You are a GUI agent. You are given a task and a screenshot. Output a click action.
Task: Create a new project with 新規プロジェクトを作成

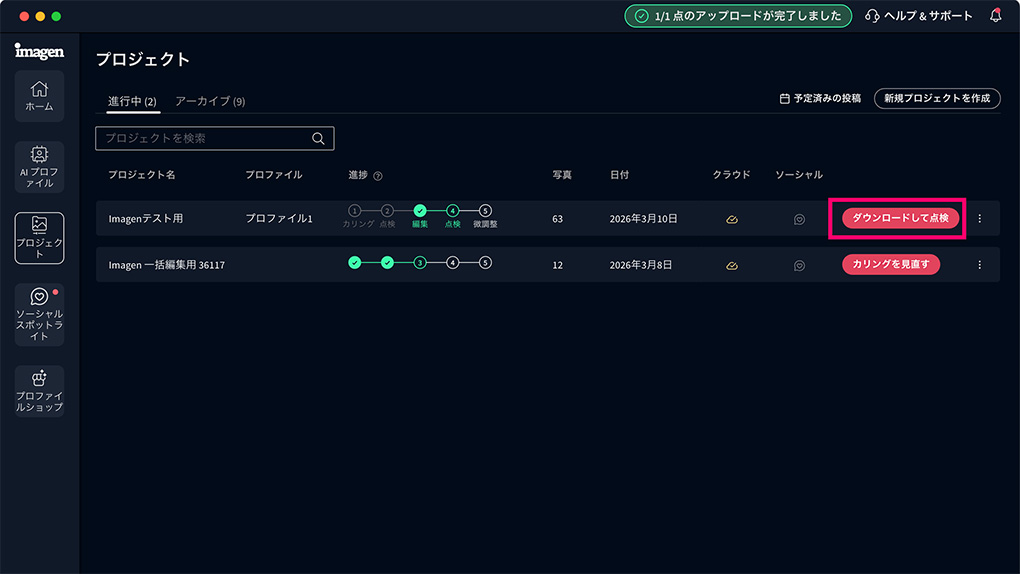coord(937,98)
